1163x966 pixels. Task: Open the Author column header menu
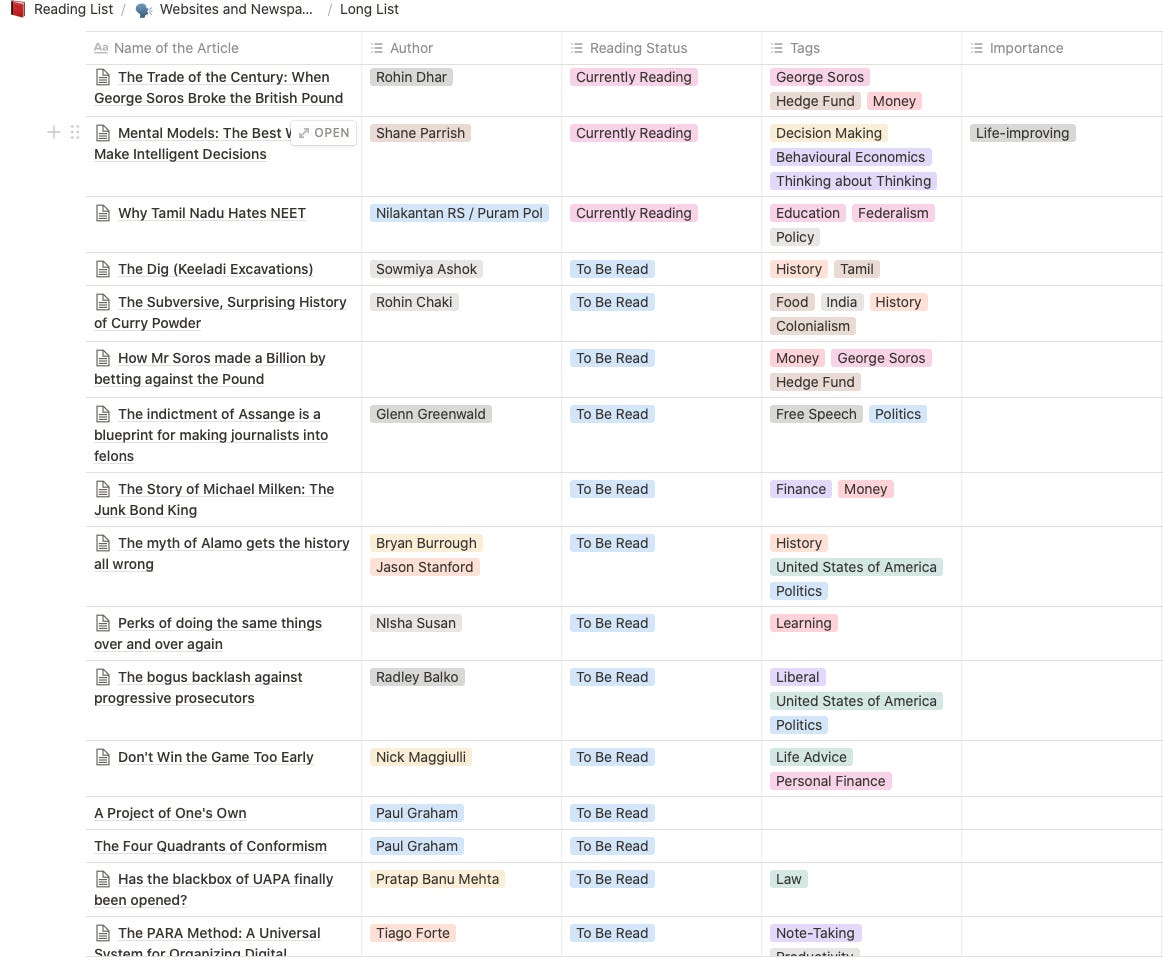pos(461,48)
